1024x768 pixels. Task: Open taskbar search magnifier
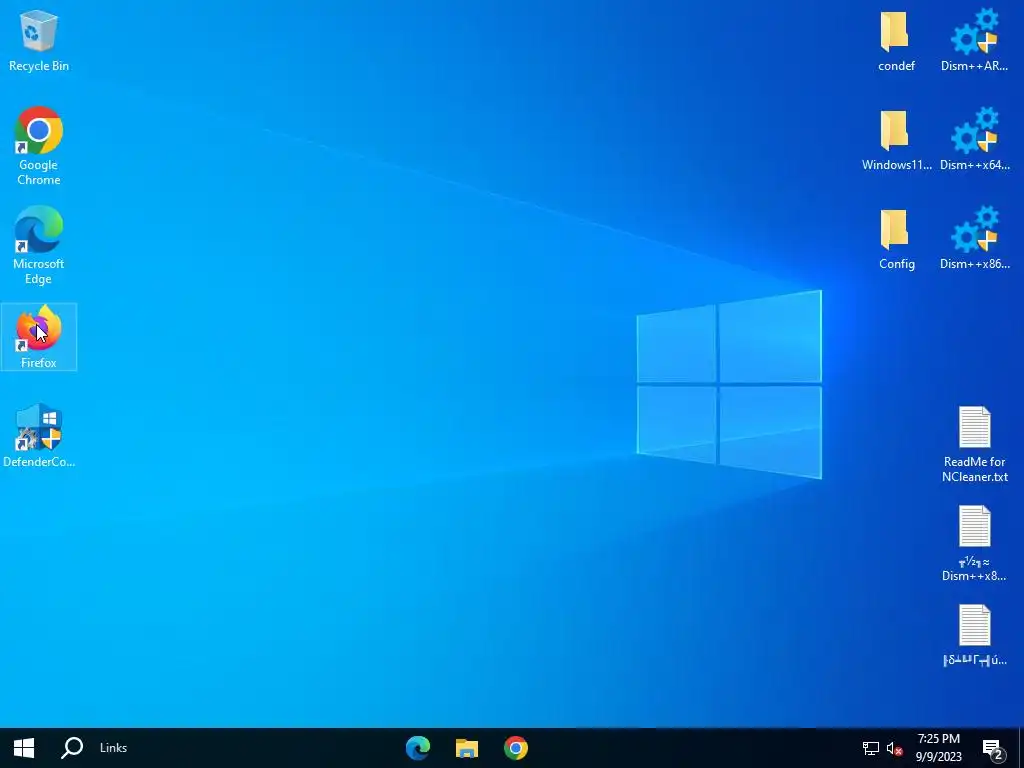(x=72, y=748)
